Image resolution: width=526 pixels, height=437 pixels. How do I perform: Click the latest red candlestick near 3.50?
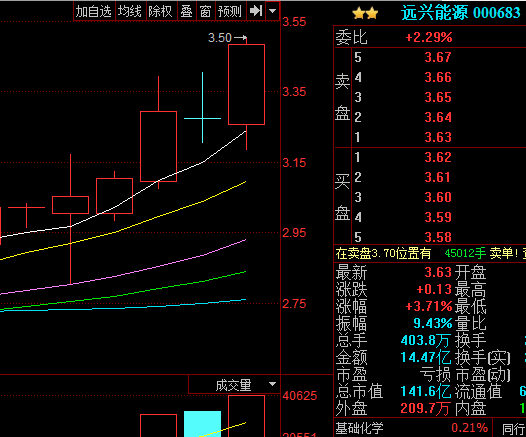pyautogui.click(x=246, y=85)
